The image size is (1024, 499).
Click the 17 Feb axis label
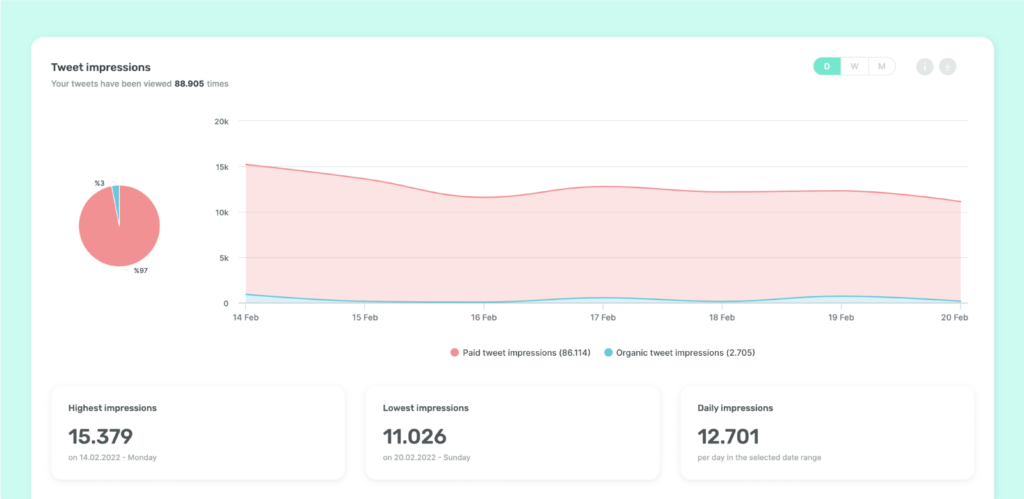click(603, 317)
